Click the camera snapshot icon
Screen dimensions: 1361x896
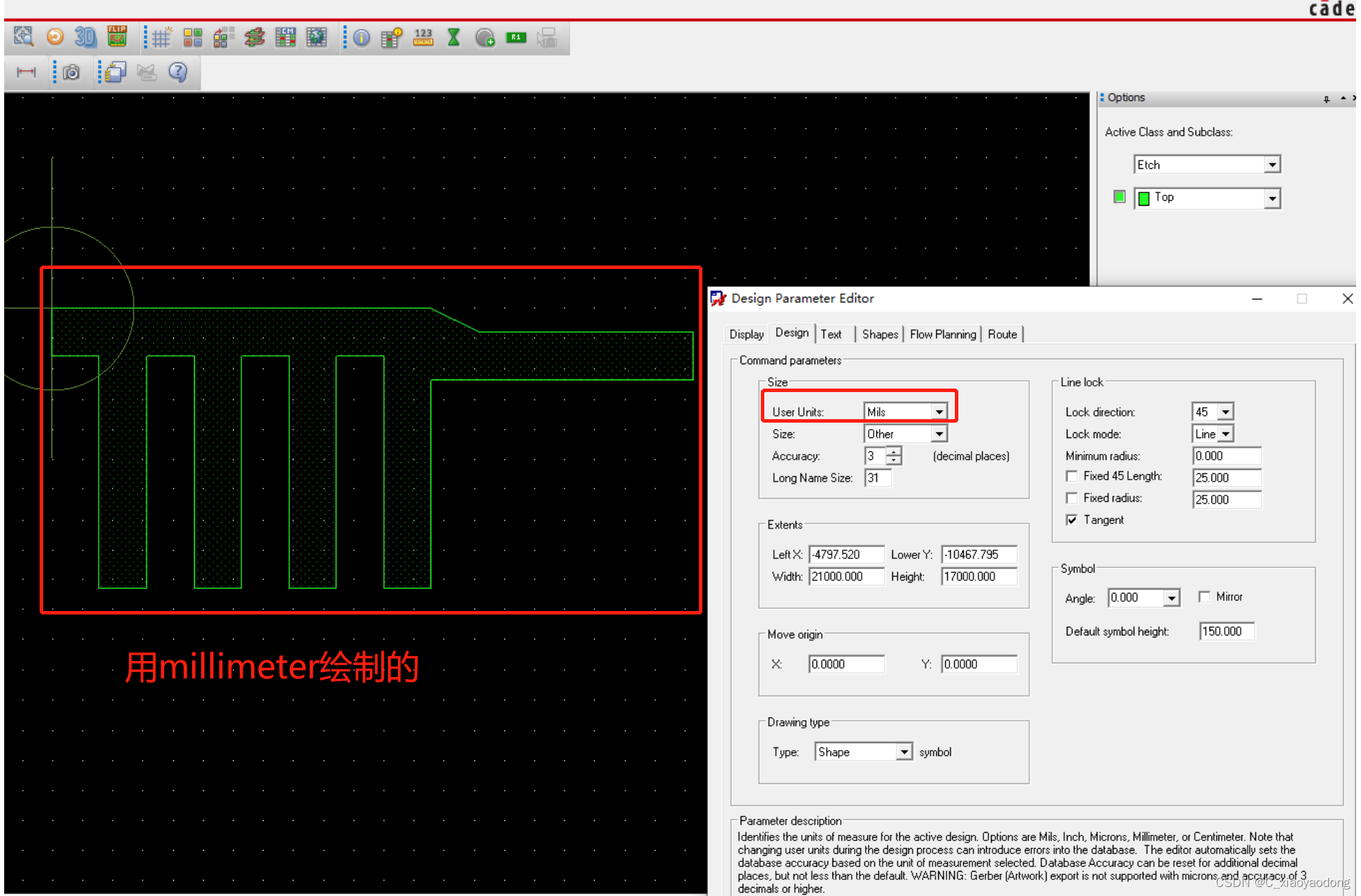71,72
